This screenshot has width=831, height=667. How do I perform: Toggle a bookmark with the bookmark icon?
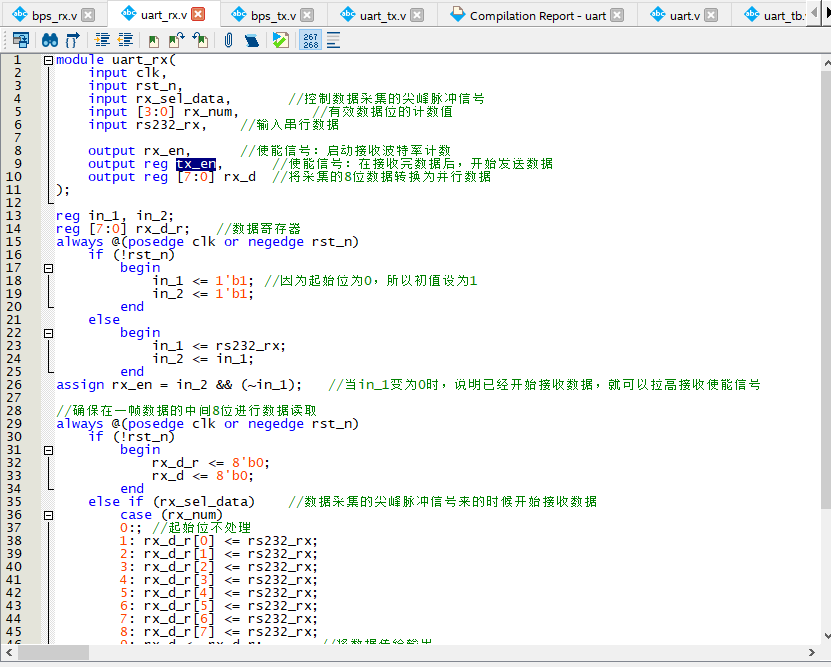click(x=154, y=40)
